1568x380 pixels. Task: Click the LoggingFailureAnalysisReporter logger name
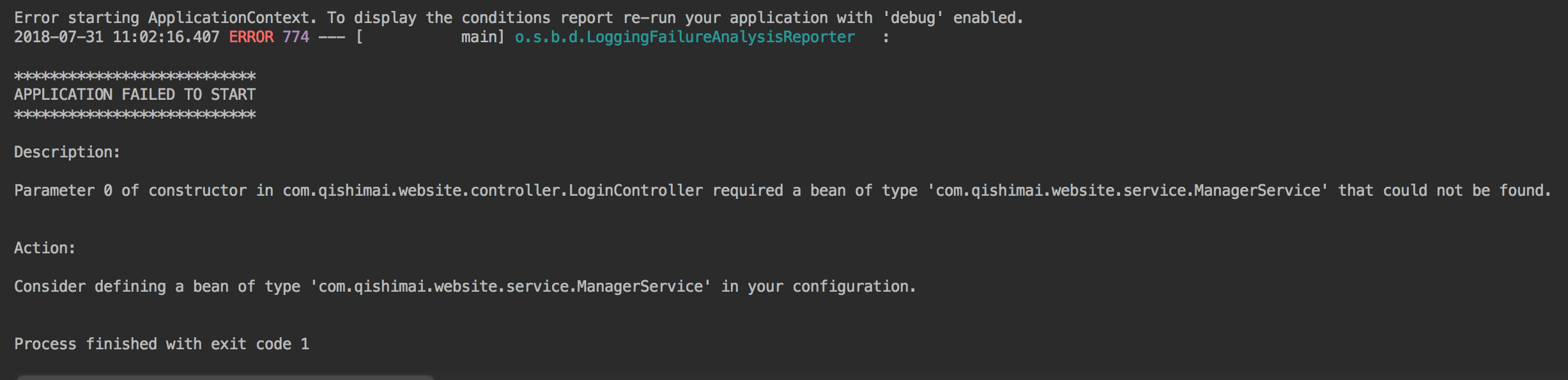tap(684, 37)
